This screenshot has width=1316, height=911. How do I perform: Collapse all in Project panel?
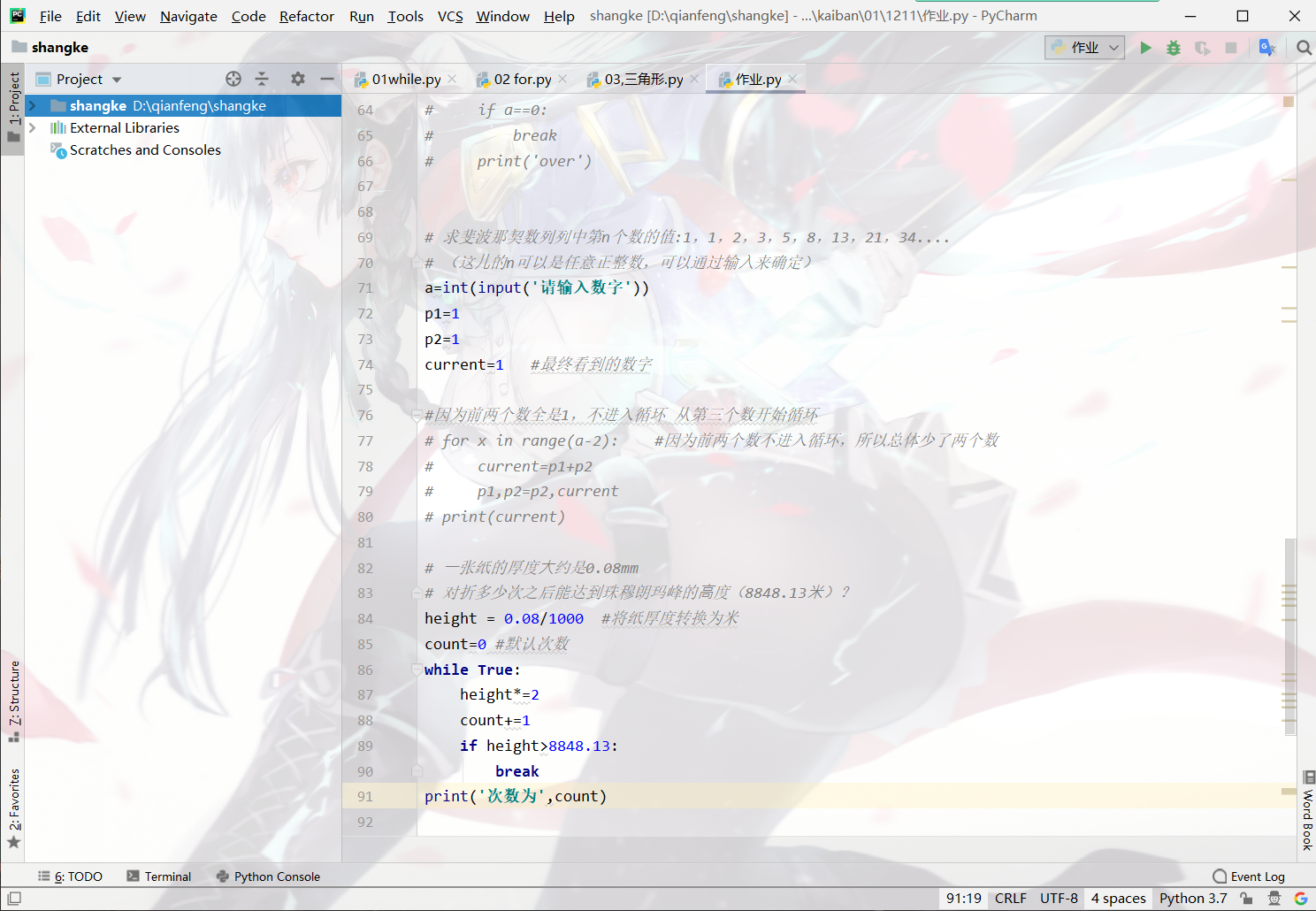pos(262,79)
